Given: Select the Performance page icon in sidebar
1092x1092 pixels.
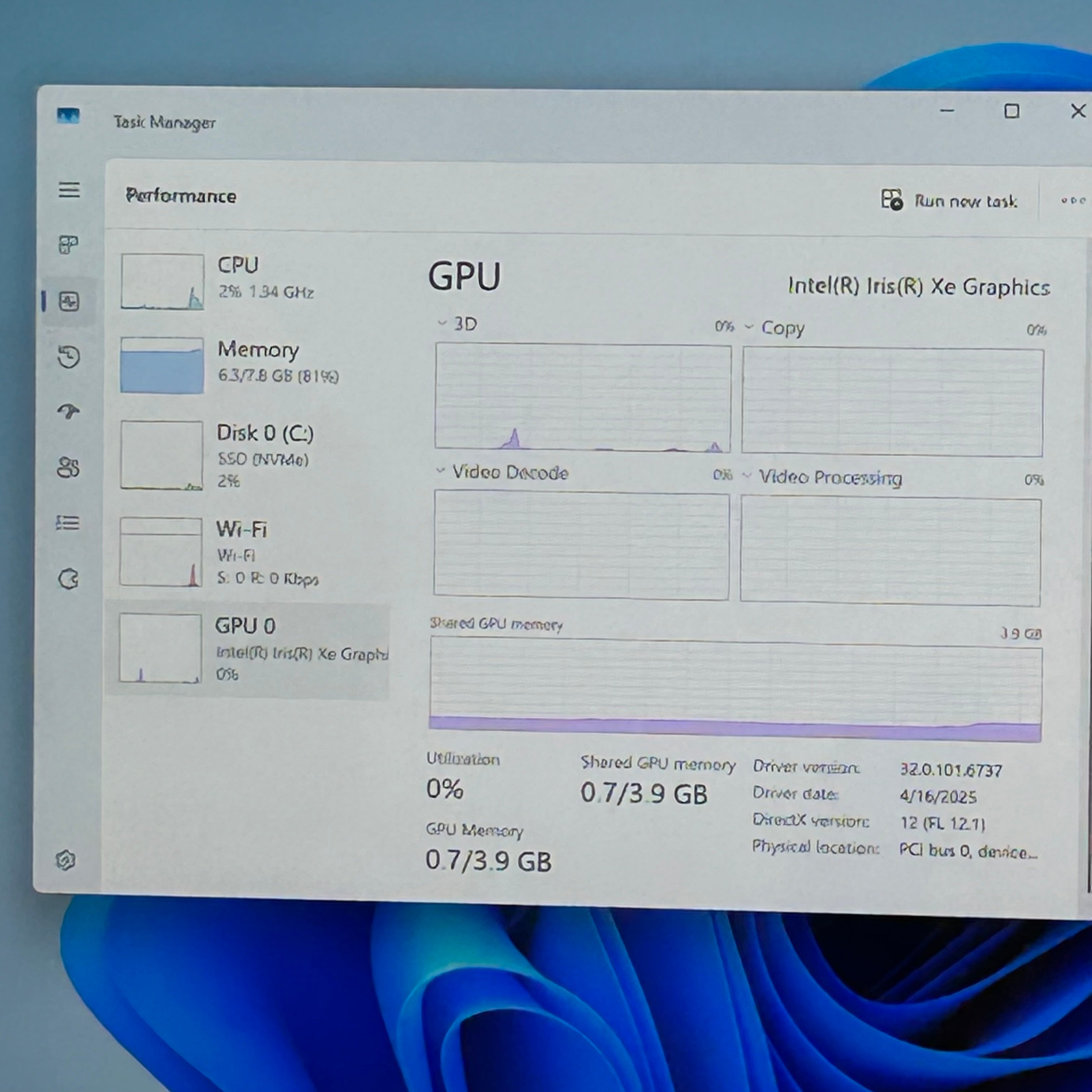Looking at the screenshot, I should (69, 301).
